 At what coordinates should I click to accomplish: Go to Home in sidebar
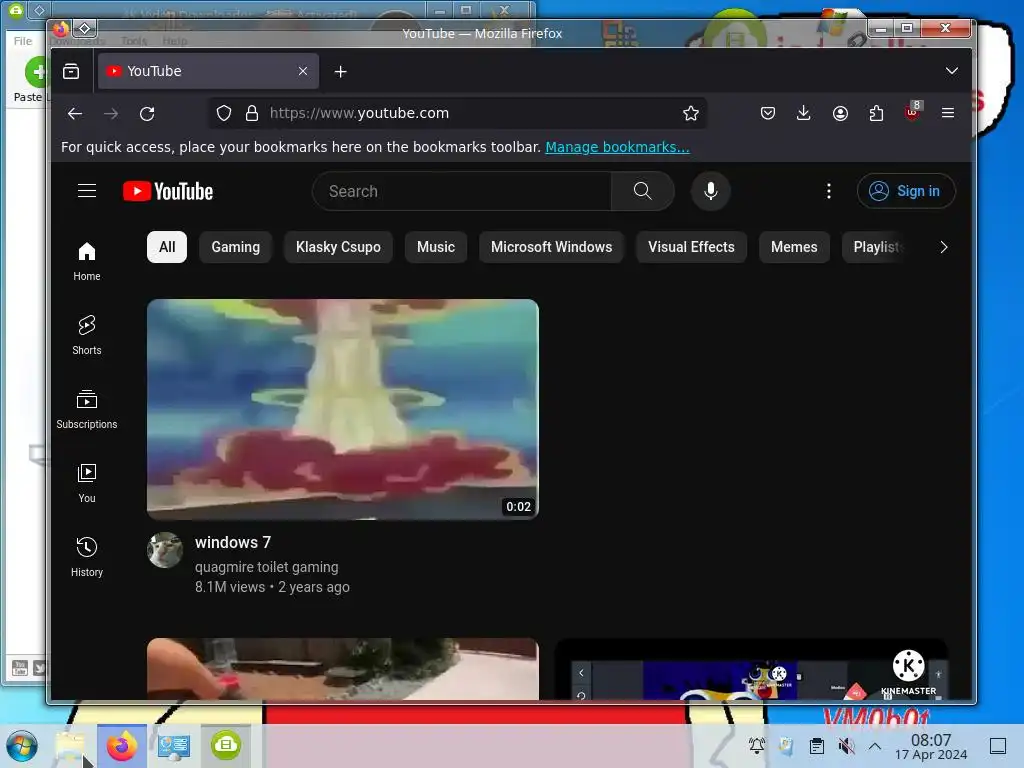pos(87,261)
